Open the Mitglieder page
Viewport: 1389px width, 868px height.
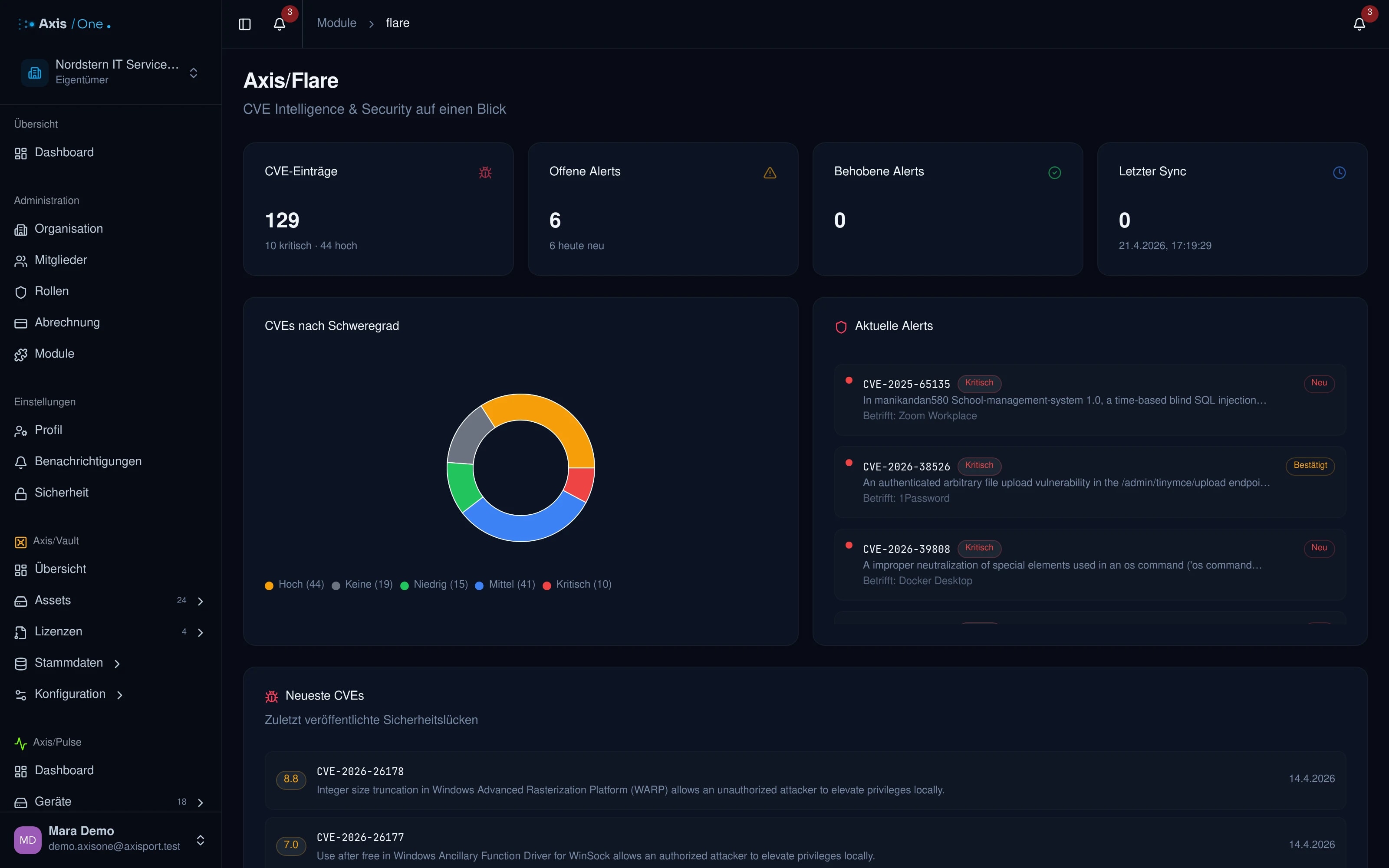111,260
